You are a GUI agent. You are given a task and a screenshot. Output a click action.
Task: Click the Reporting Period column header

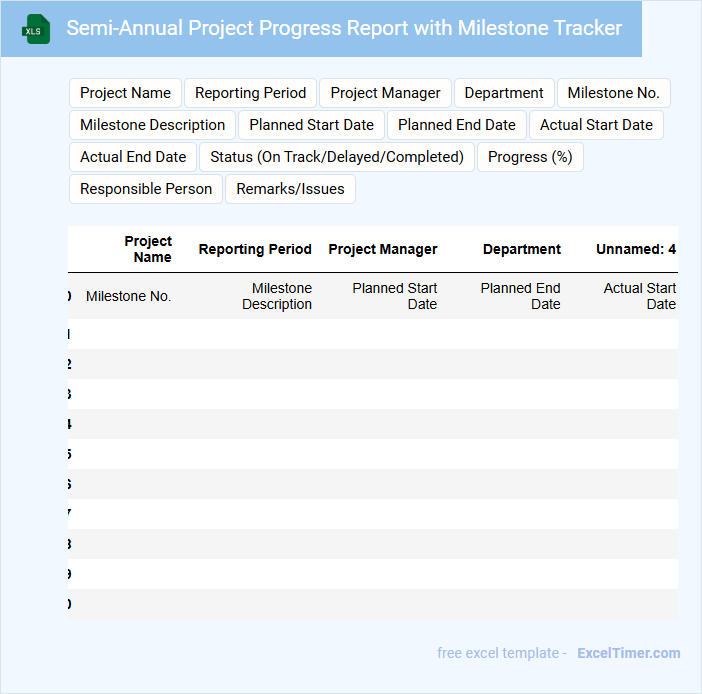(255, 249)
